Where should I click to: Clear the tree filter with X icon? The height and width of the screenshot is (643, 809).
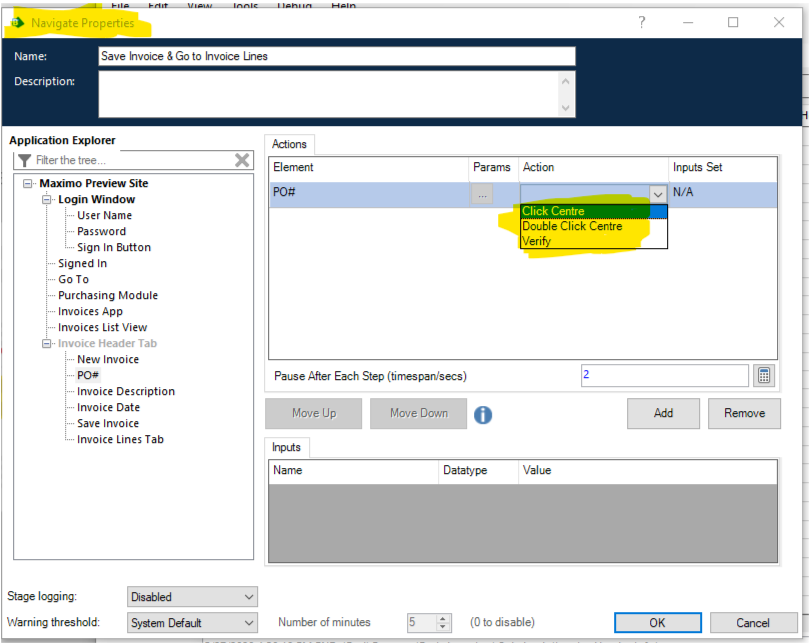click(x=242, y=160)
